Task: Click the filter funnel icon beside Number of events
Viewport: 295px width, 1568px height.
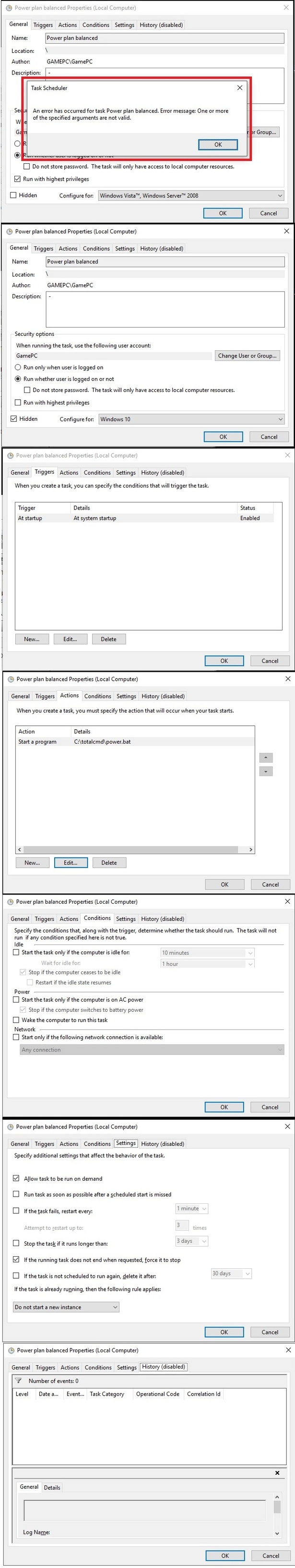Action: point(18,1381)
